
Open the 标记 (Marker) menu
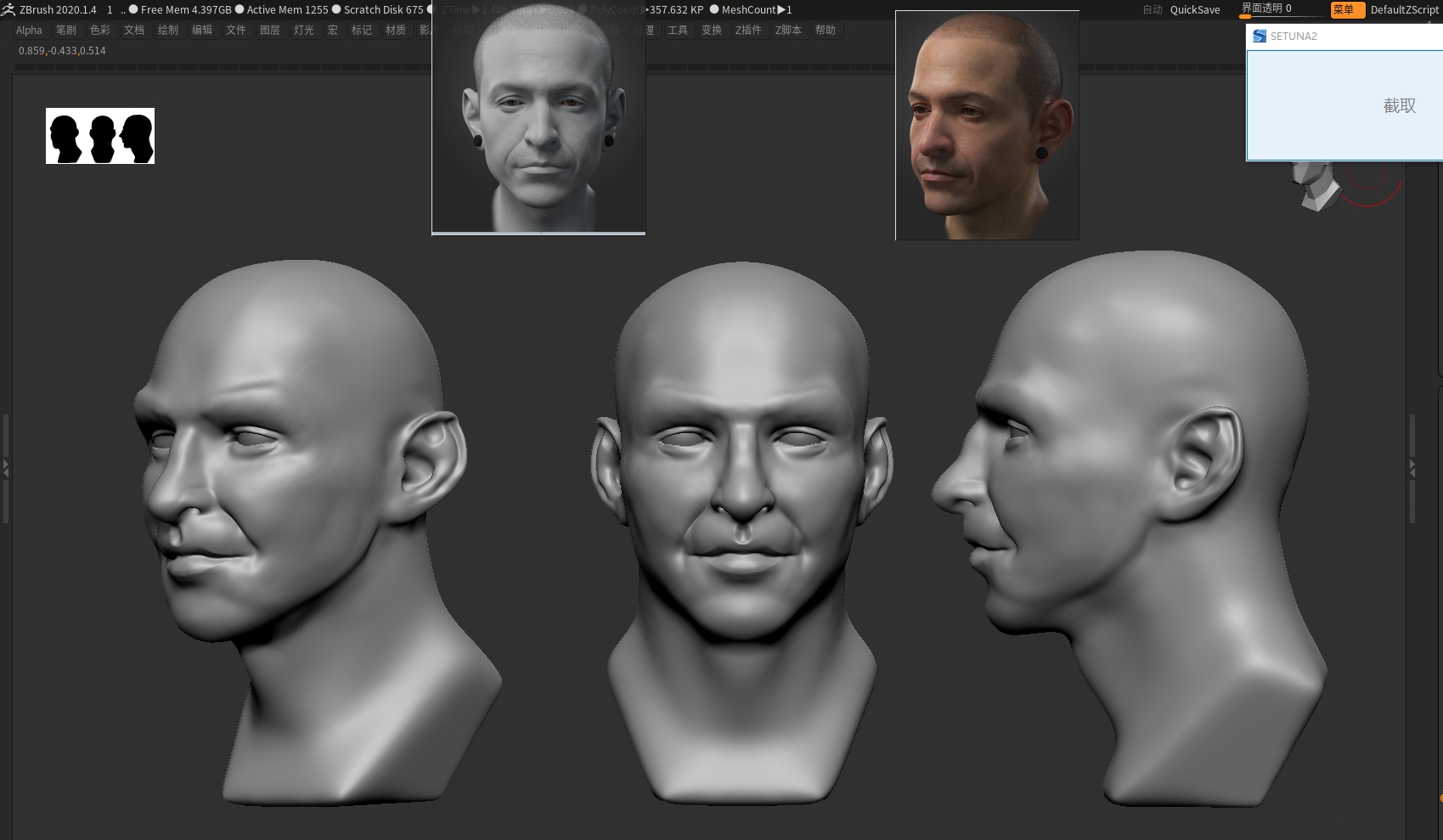362,31
